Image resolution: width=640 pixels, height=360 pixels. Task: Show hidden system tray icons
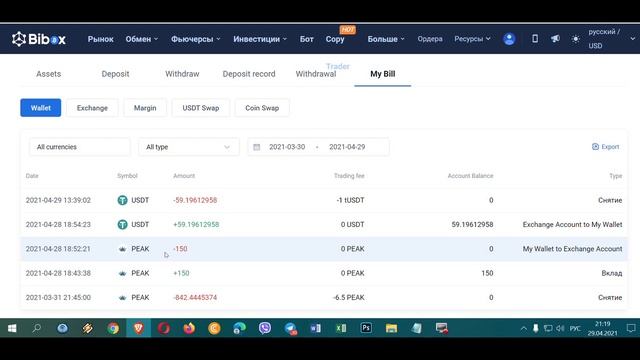pos(523,329)
